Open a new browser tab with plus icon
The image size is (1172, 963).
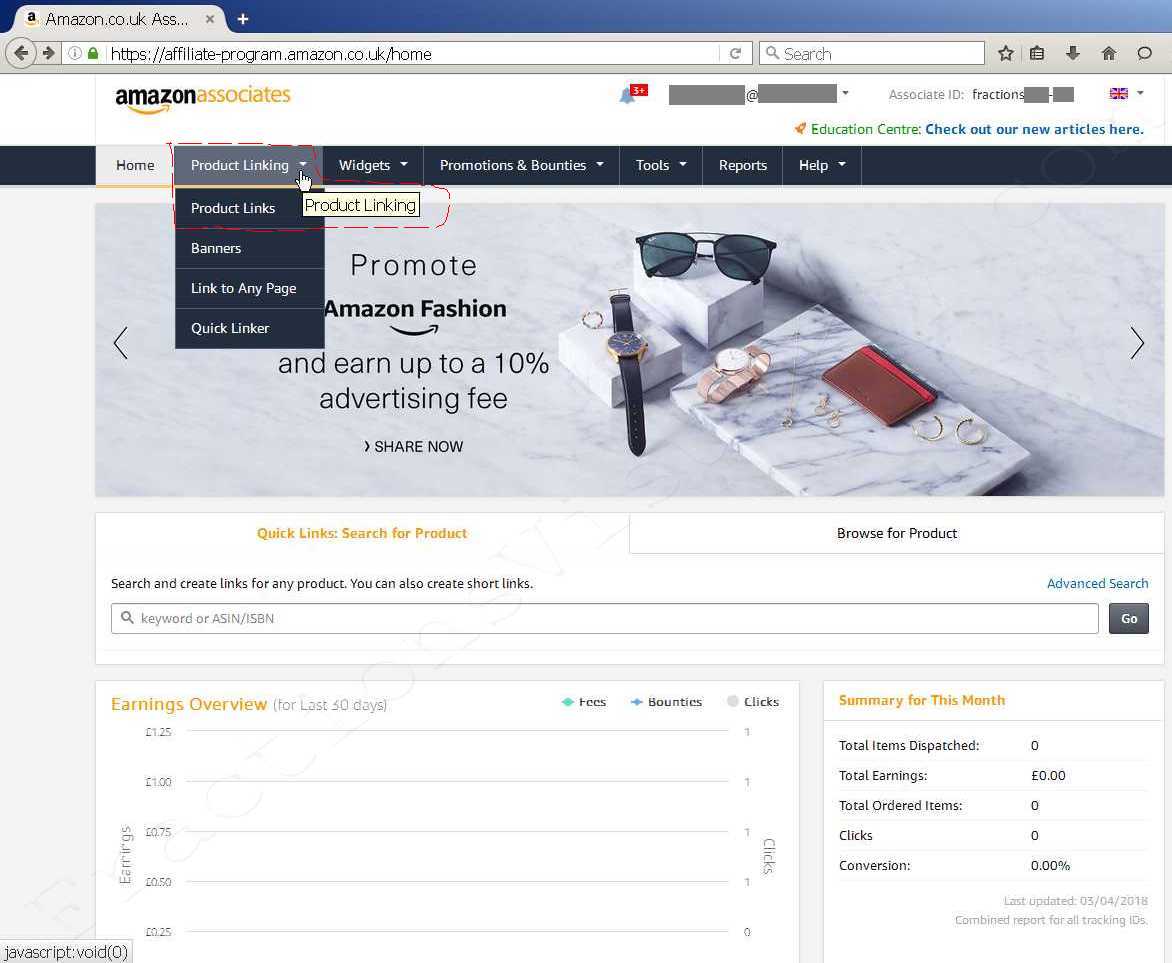(243, 19)
